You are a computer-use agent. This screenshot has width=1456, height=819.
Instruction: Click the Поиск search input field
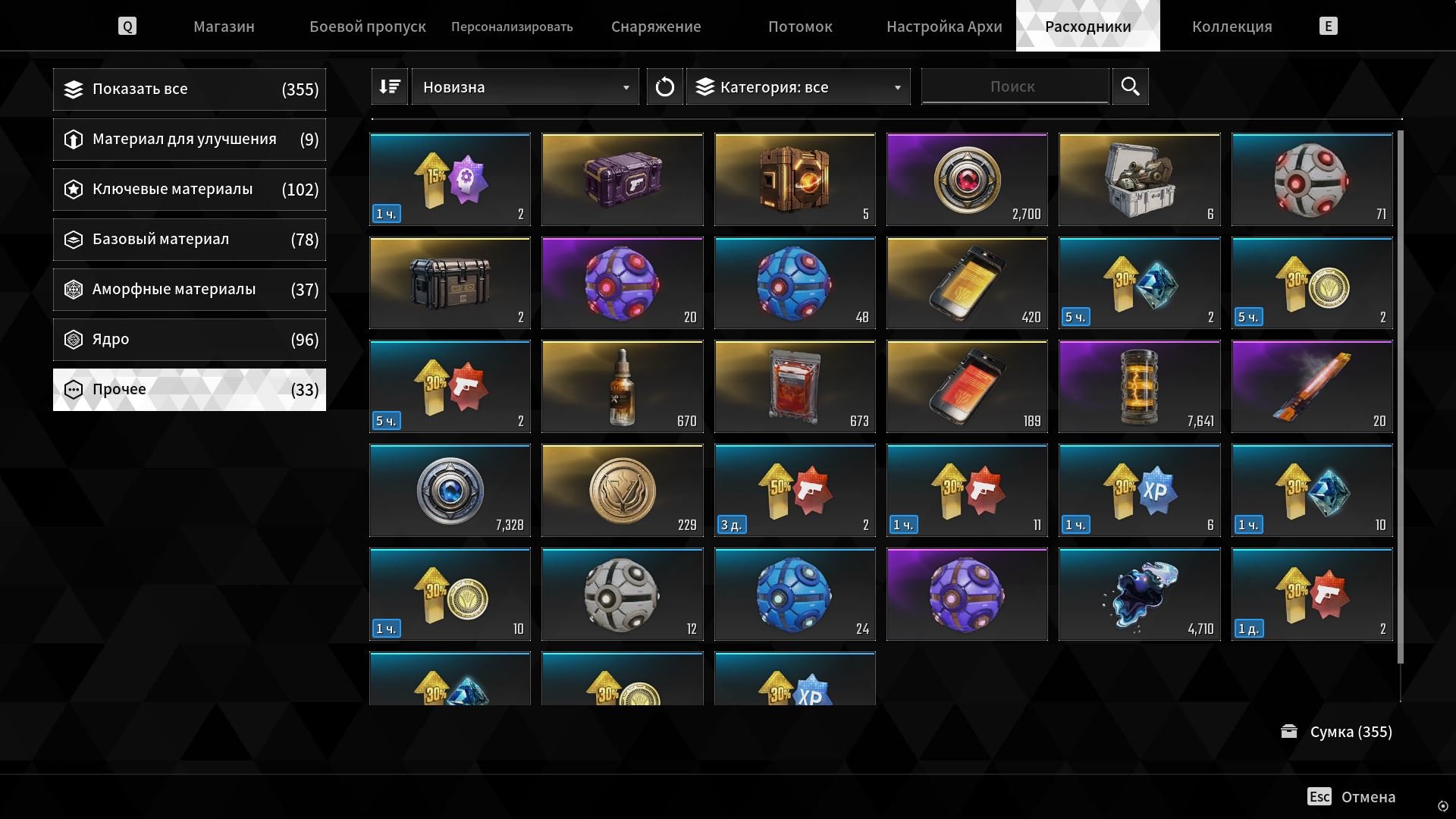coord(1015,86)
